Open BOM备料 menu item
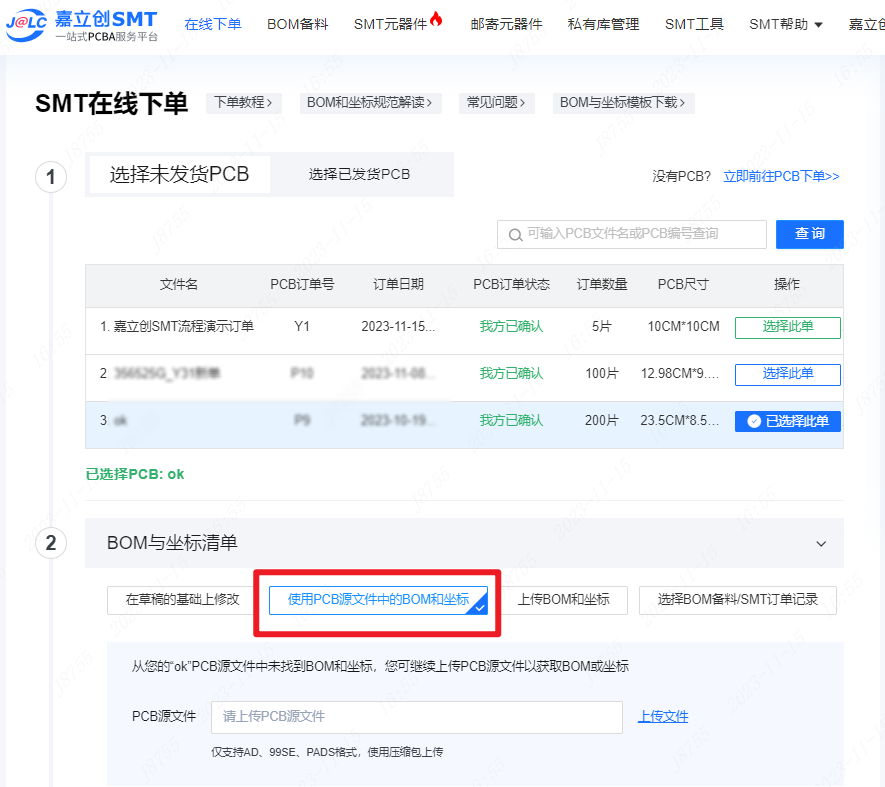The height and width of the screenshot is (787, 885). [297, 24]
